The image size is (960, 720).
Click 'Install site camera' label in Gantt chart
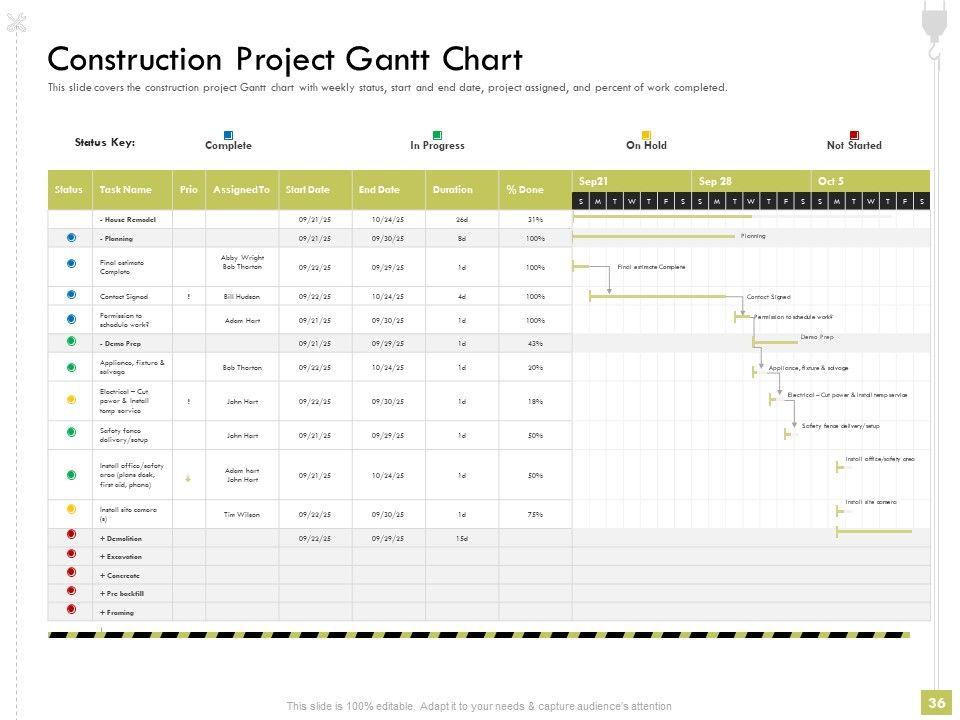871,502
